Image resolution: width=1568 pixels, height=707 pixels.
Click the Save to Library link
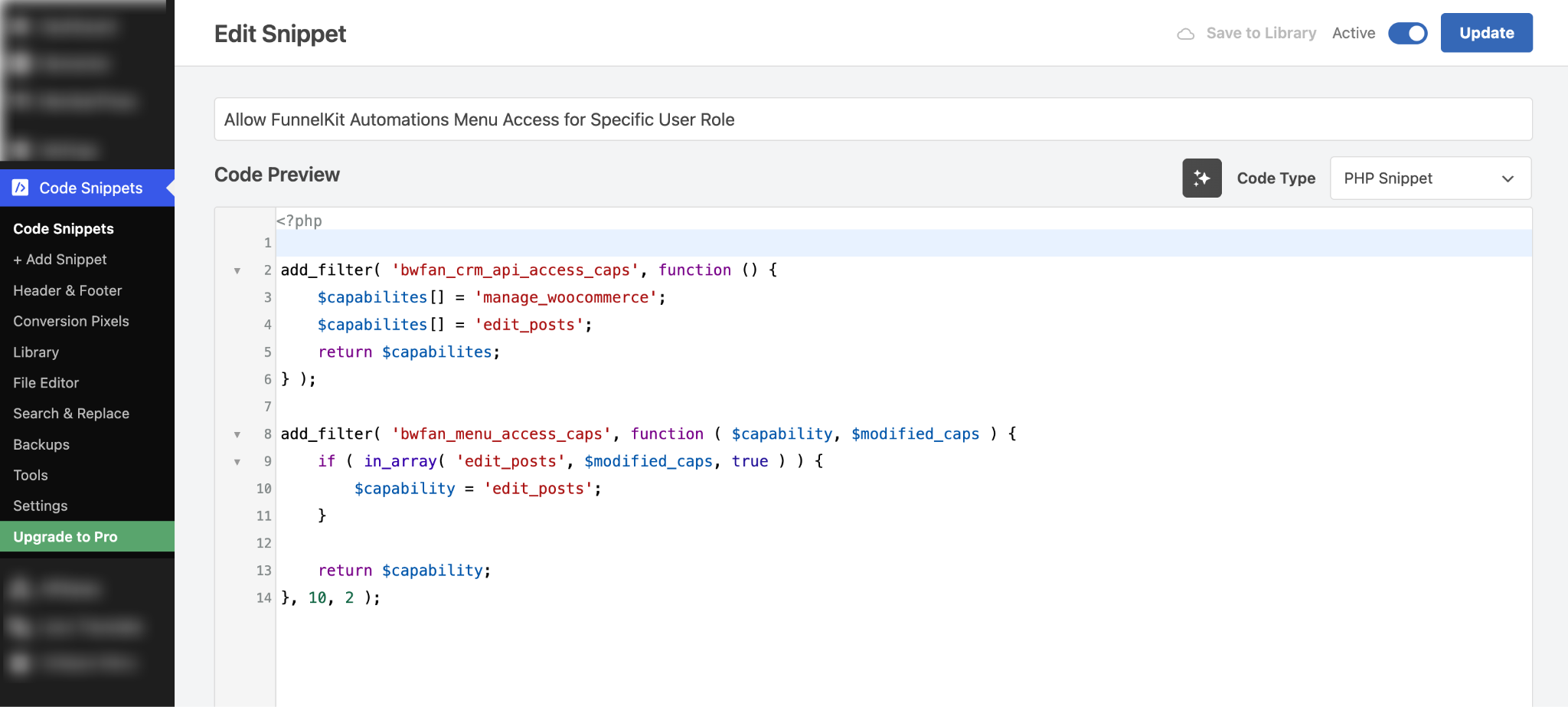[1260, 34]
